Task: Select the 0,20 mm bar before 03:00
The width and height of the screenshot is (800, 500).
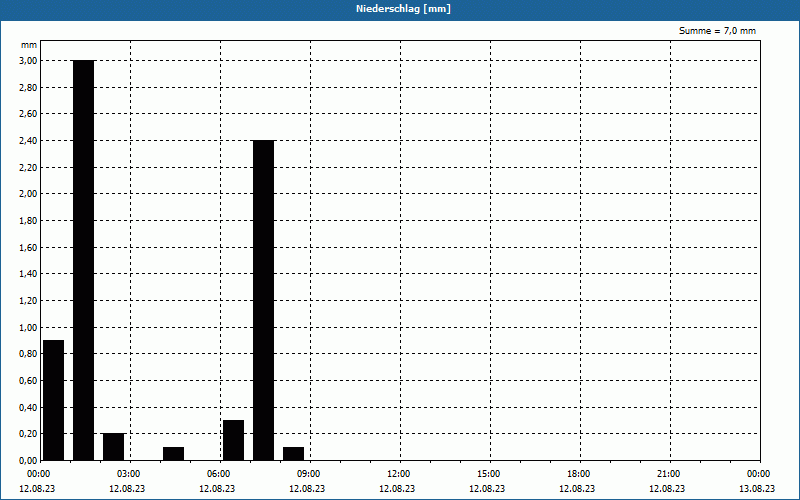Action: [114, 447]
